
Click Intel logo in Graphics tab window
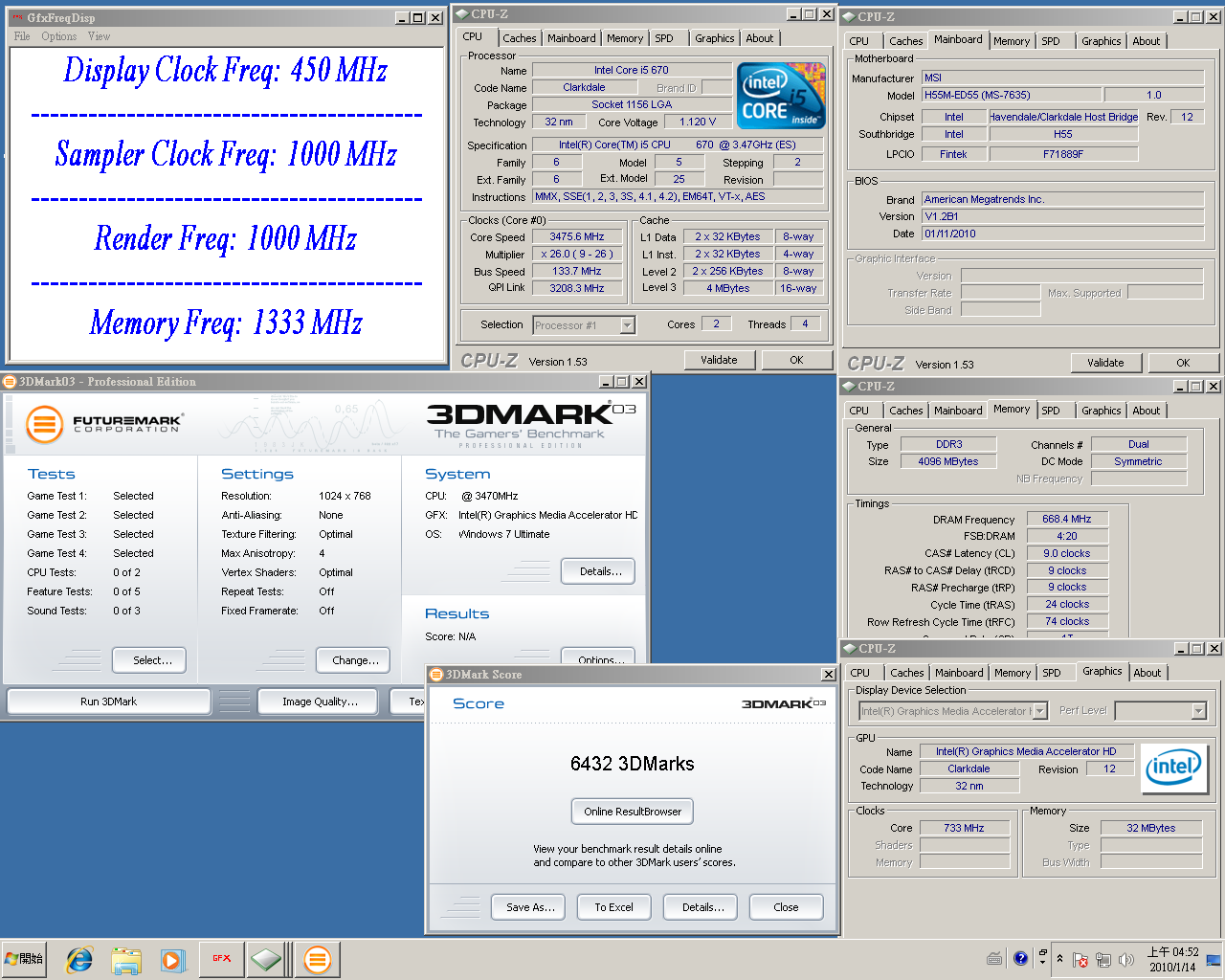(1174, 768)
